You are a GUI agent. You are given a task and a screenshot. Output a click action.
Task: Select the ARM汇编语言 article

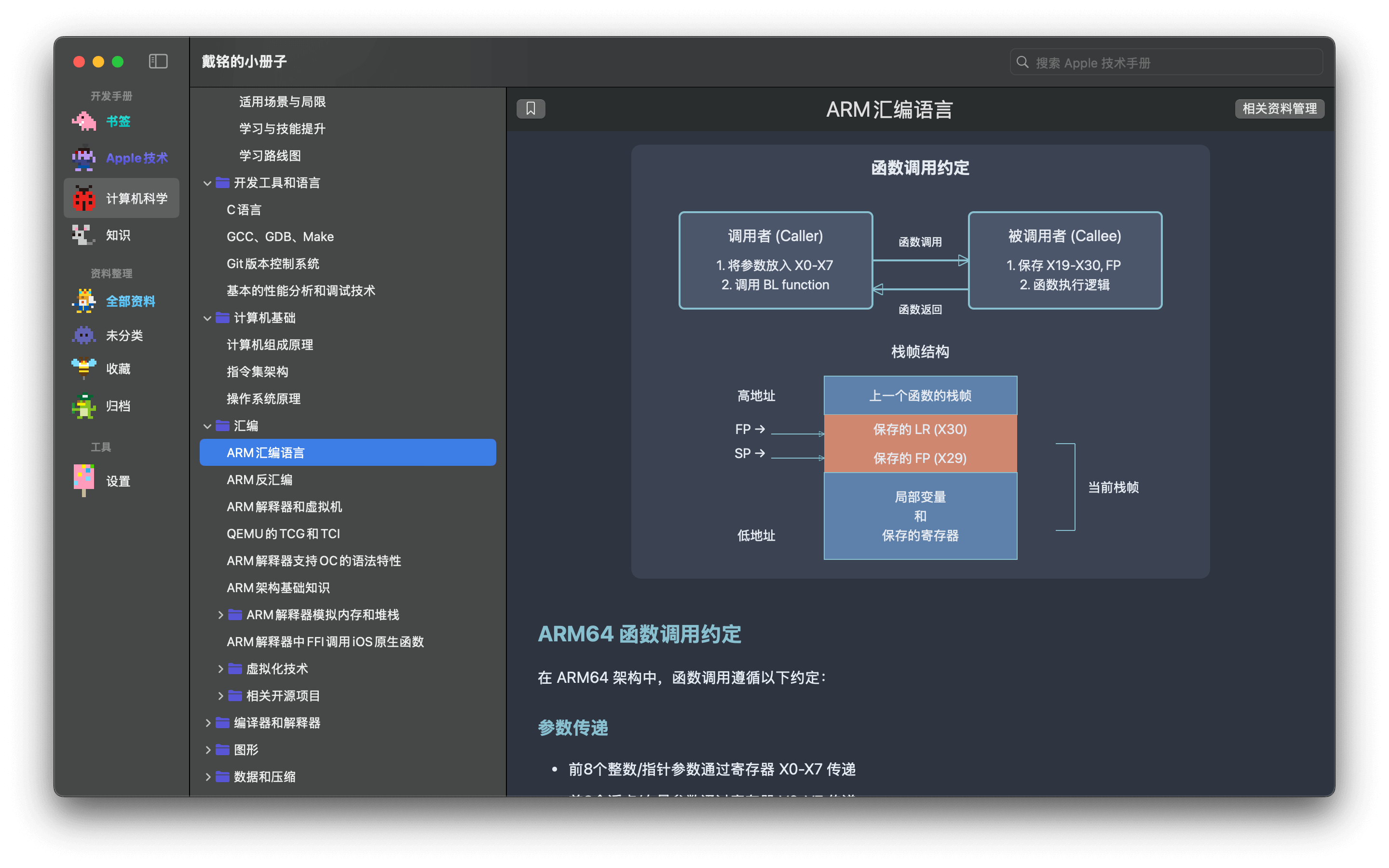[348, 452]
